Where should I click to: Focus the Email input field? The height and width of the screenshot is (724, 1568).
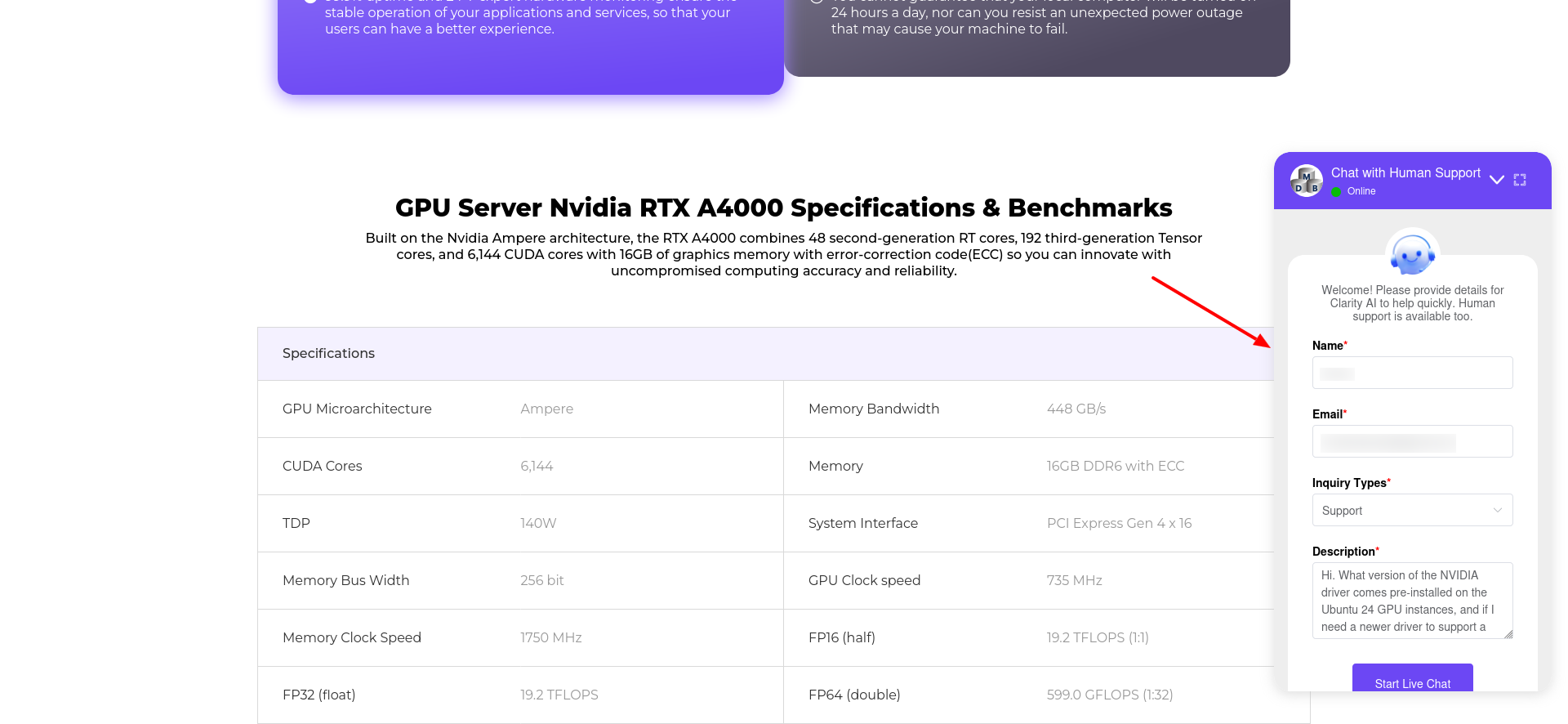click(x=1413, y=441)
